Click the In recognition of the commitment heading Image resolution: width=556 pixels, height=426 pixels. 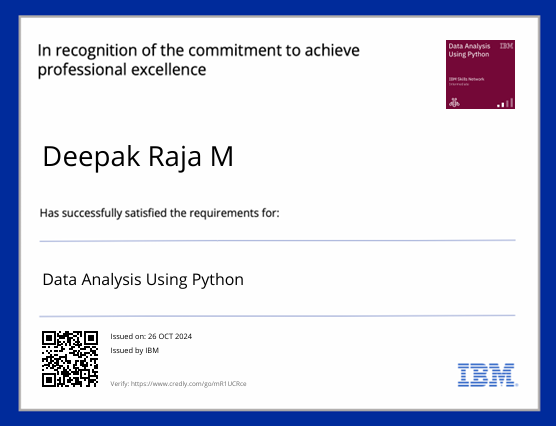(199, 60)
